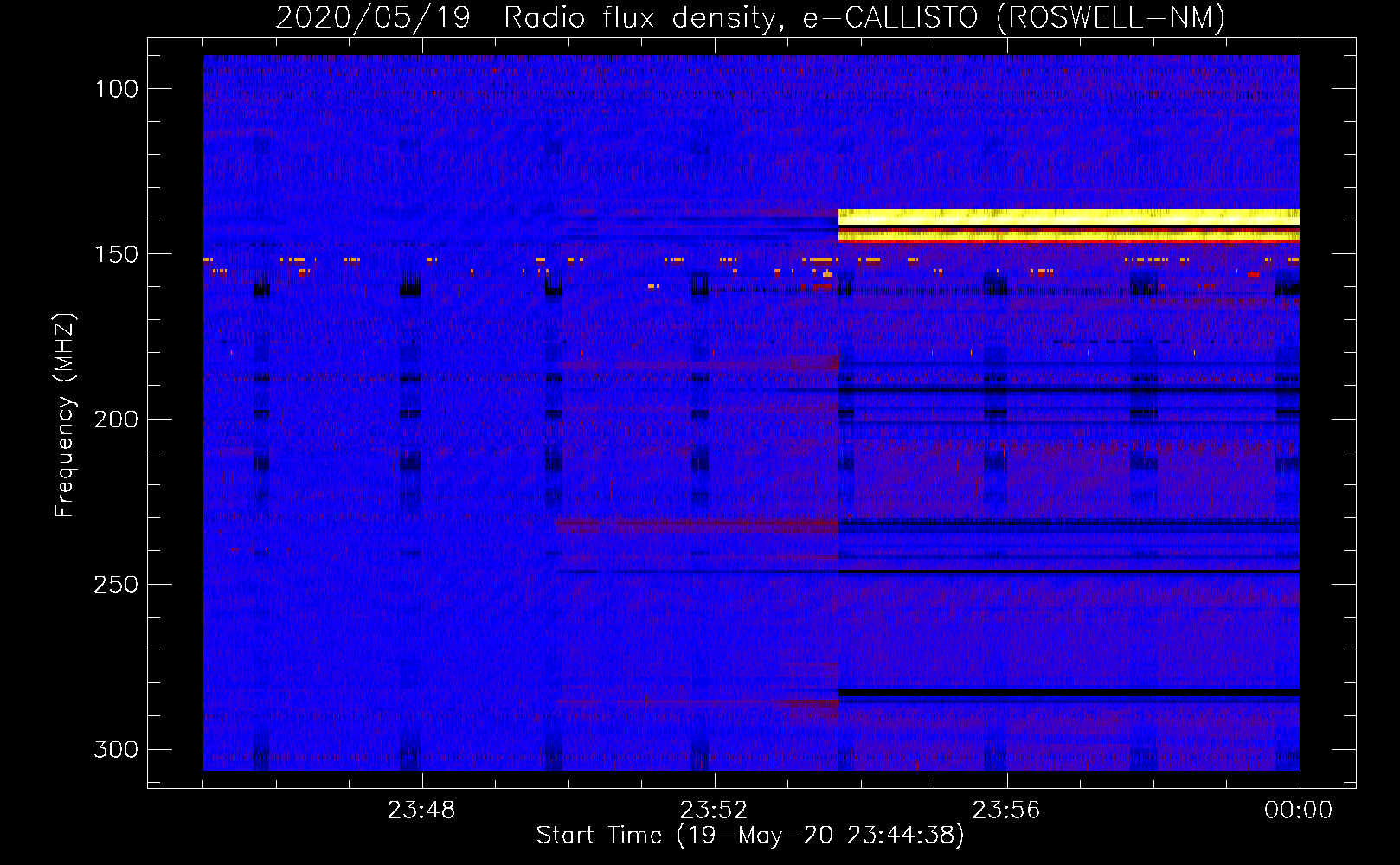Click the time tick label "00:00"
Image resolution: width=1400 pixels, height=865 pixels.
click(x=1299, y=811)
